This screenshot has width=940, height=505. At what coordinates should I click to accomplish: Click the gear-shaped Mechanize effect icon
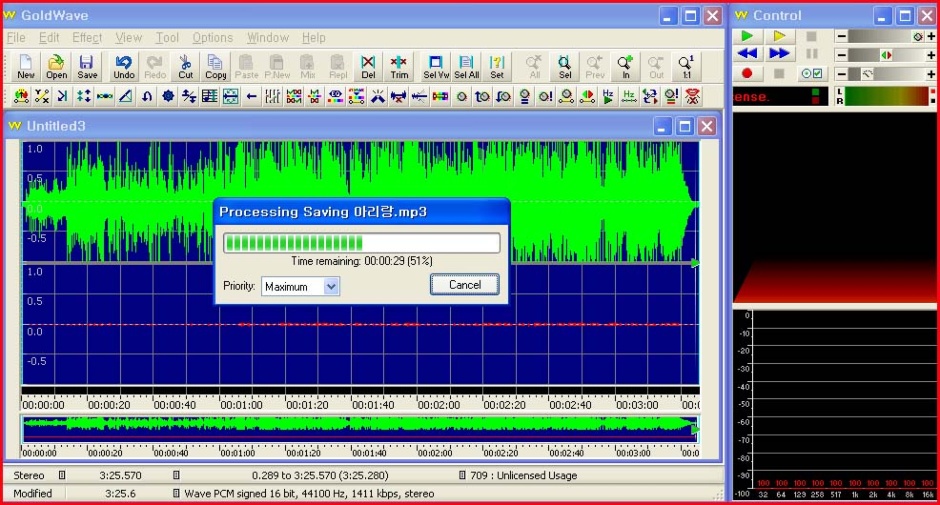coord(168,96)
